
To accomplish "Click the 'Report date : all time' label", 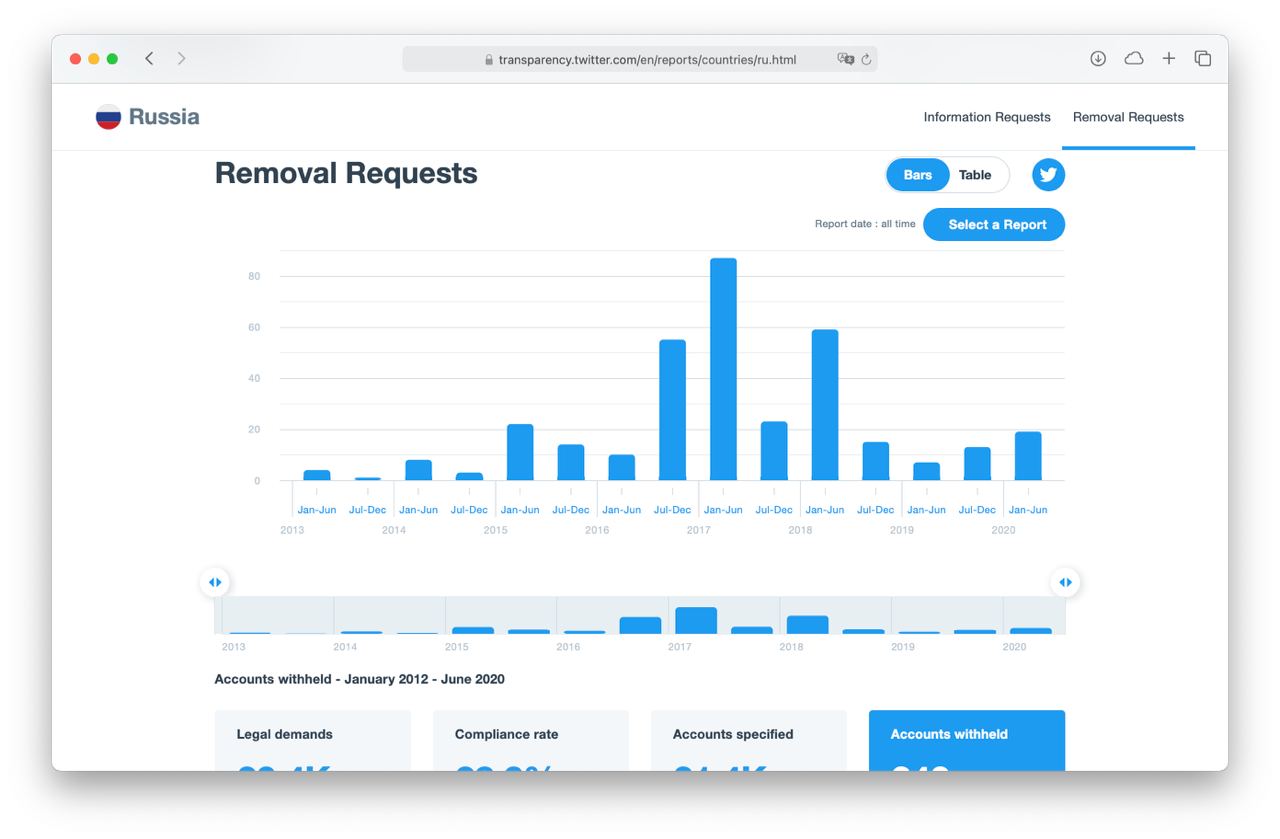I will (865, 224).
